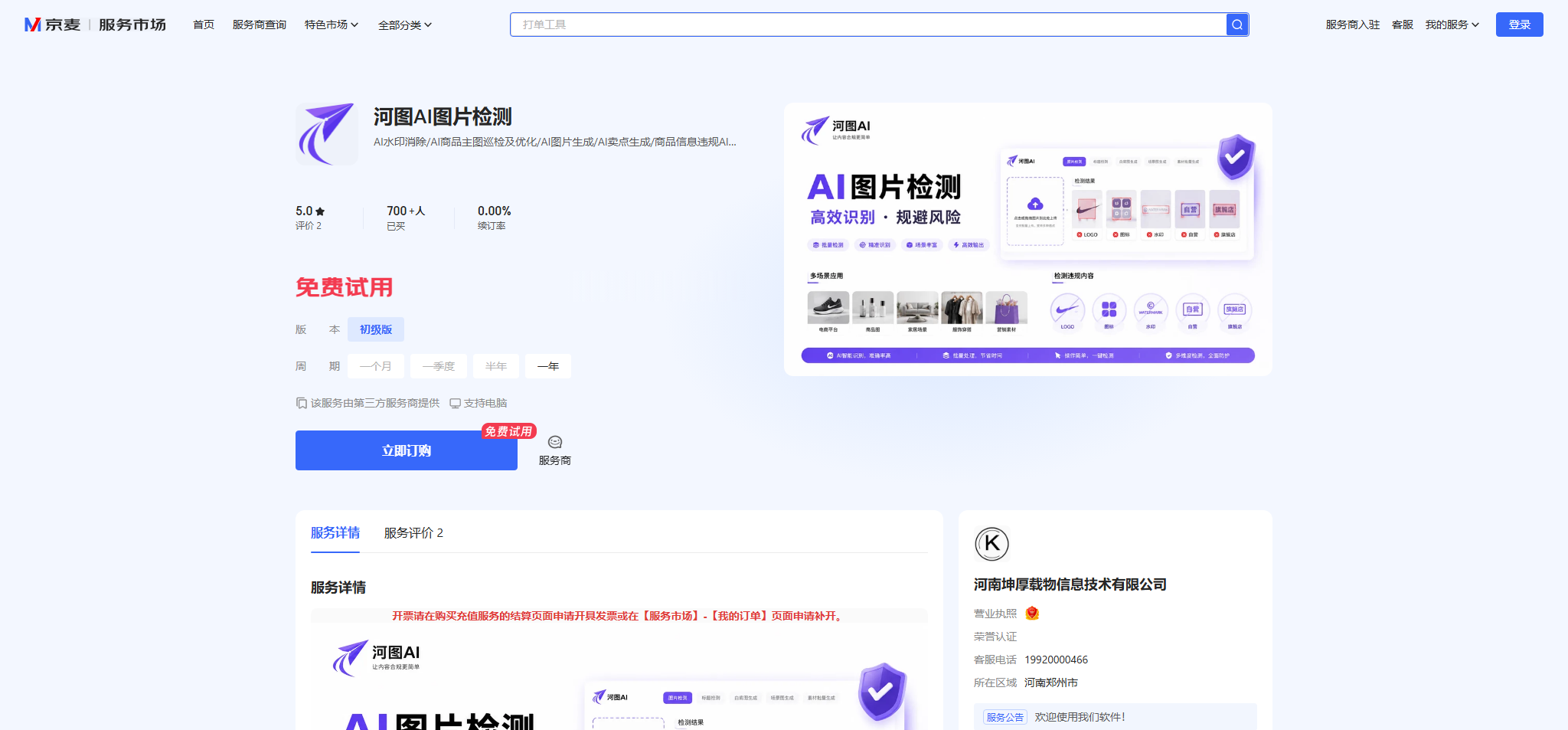
Task: Click the 荣誉认证 label
Action: [x=995, y=637]
